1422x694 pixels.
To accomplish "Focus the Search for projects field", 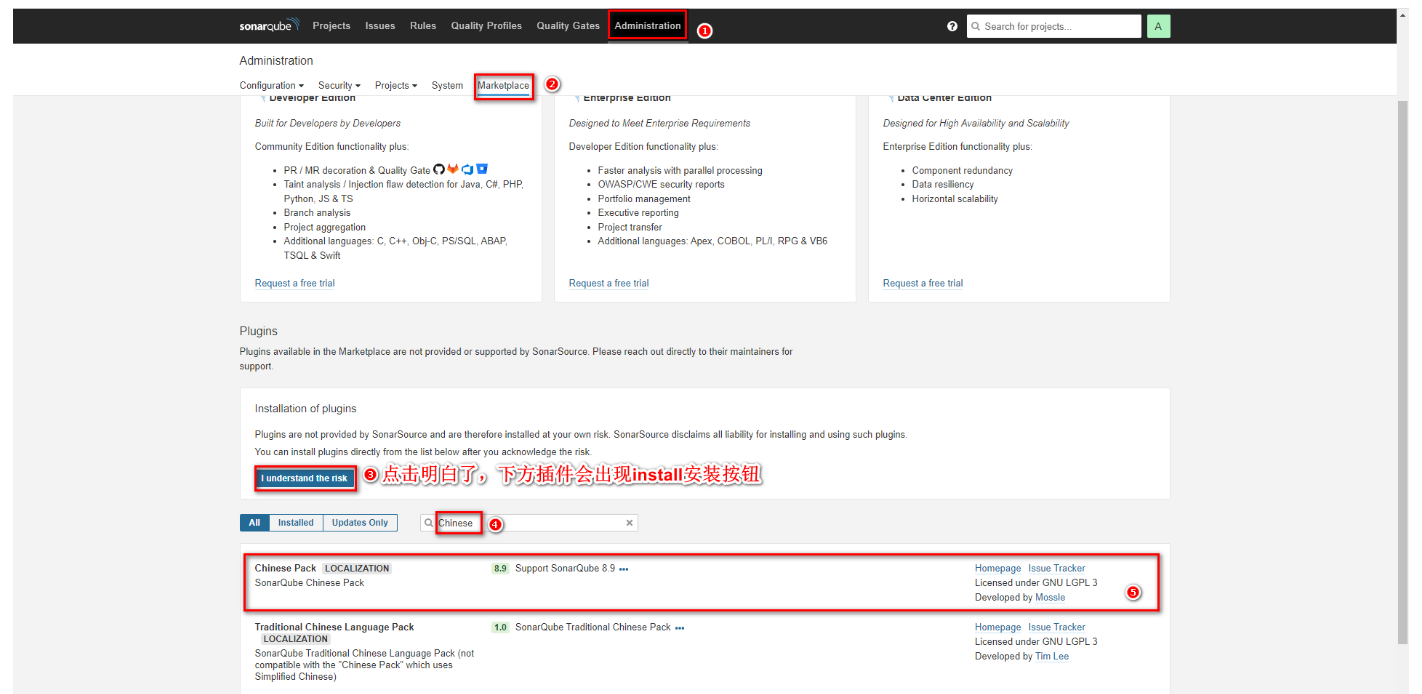I will (x=1054, y=26).
